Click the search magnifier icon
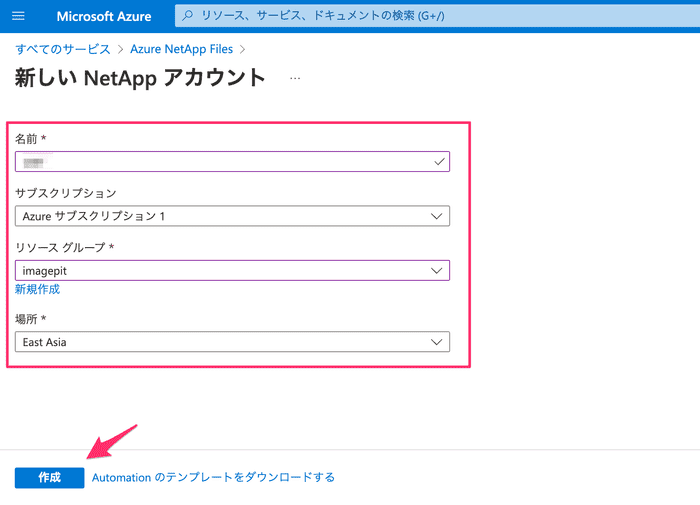This screenshot has height=505, width=700. tap(188, 16)
